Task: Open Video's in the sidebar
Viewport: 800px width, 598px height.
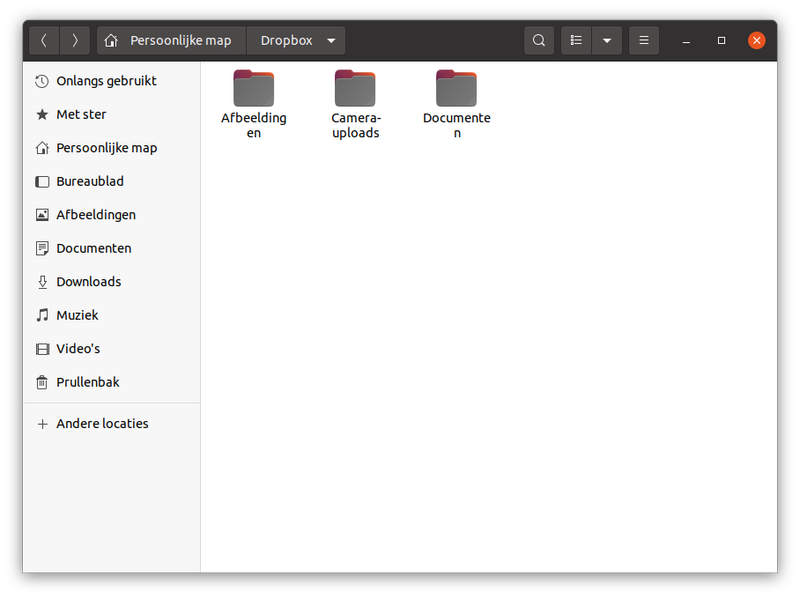Action: (x=78, y=349)
